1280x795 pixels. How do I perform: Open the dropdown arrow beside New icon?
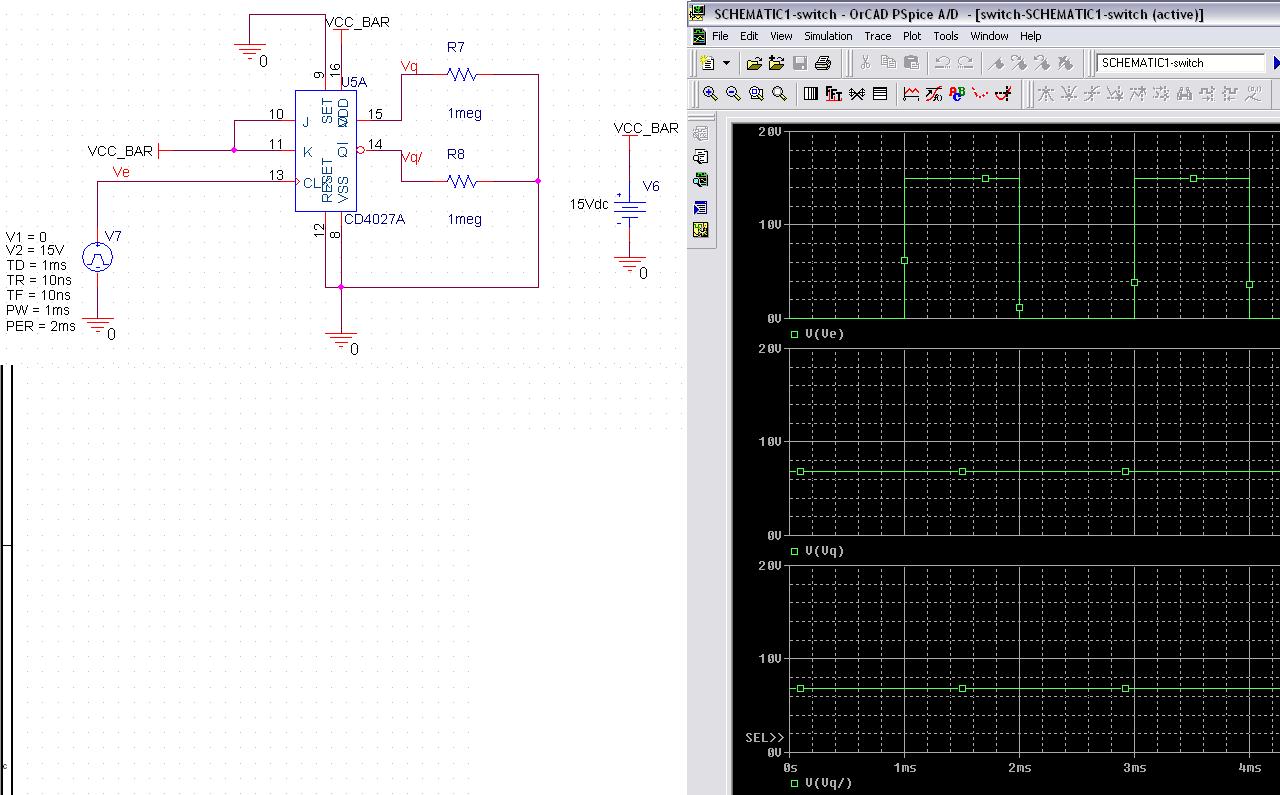[x=726, y=63]
